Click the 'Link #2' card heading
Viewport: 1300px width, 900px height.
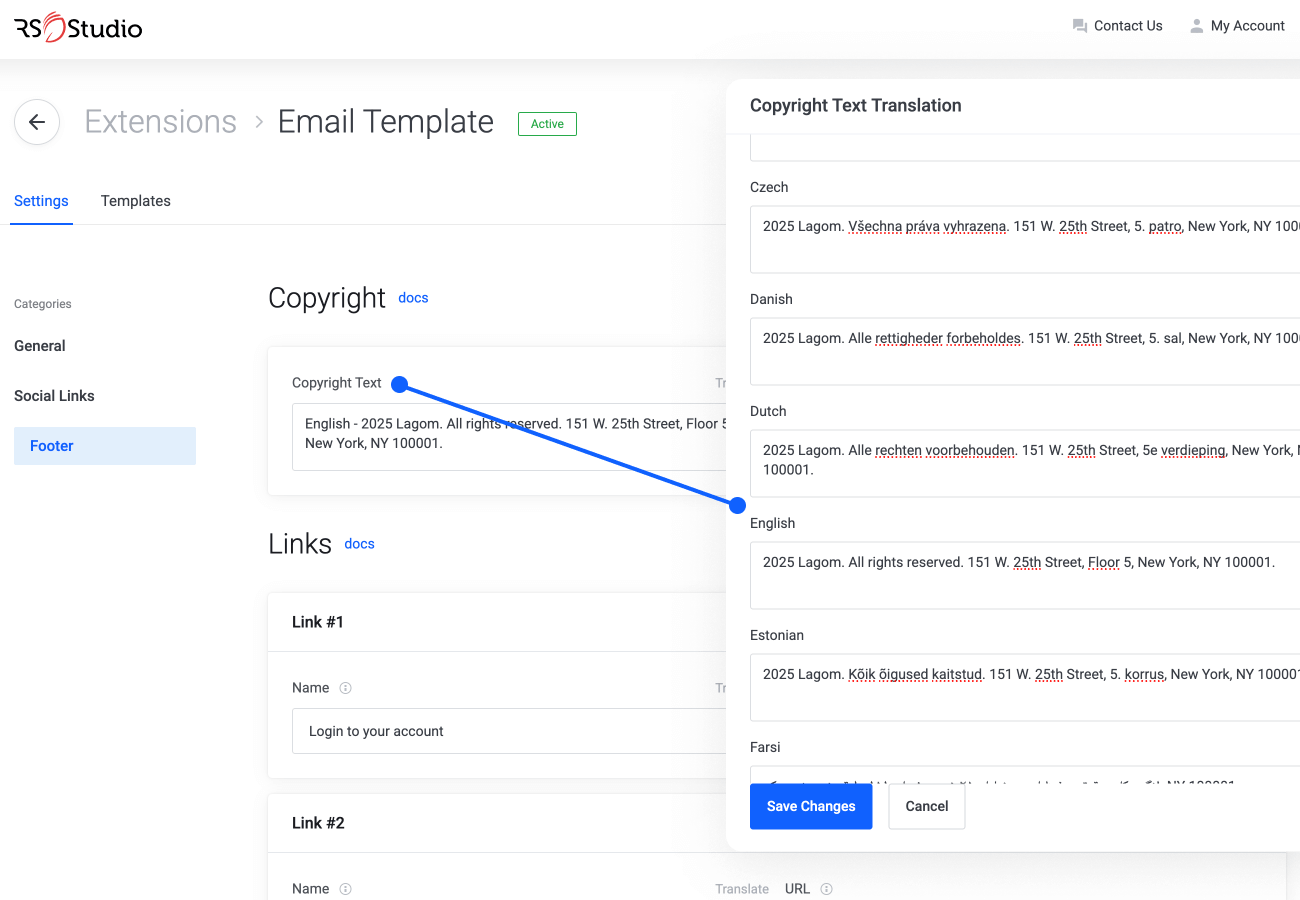tap(318, 823)
